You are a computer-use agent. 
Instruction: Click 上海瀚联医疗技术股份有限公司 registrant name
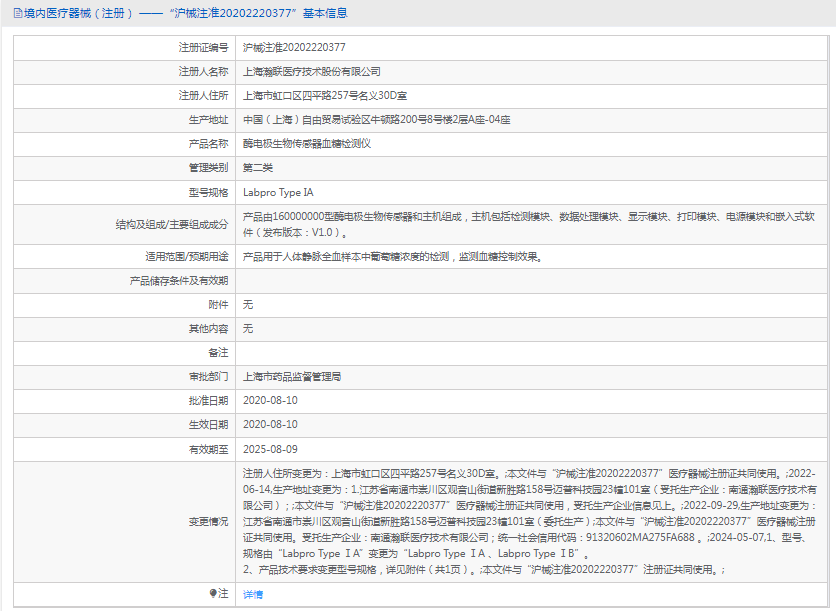click(312, 71)
